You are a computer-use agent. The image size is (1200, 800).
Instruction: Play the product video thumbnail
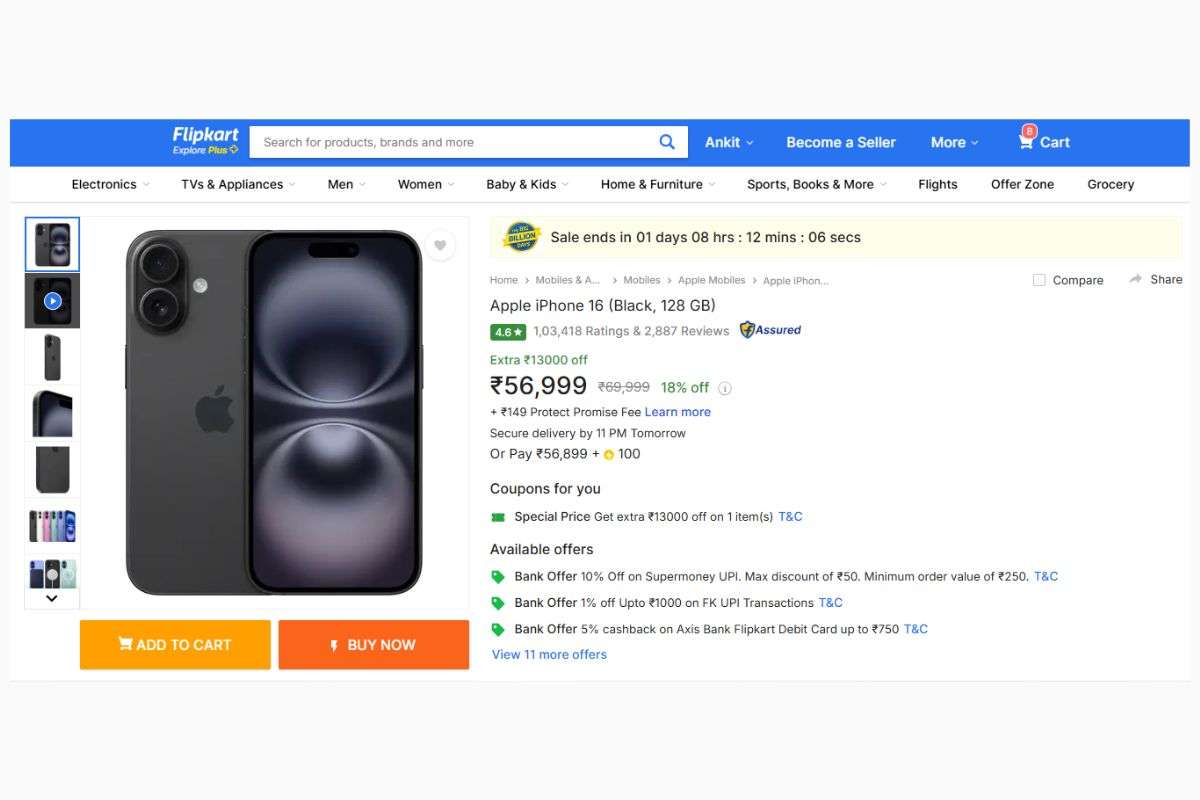coord(52,300)
